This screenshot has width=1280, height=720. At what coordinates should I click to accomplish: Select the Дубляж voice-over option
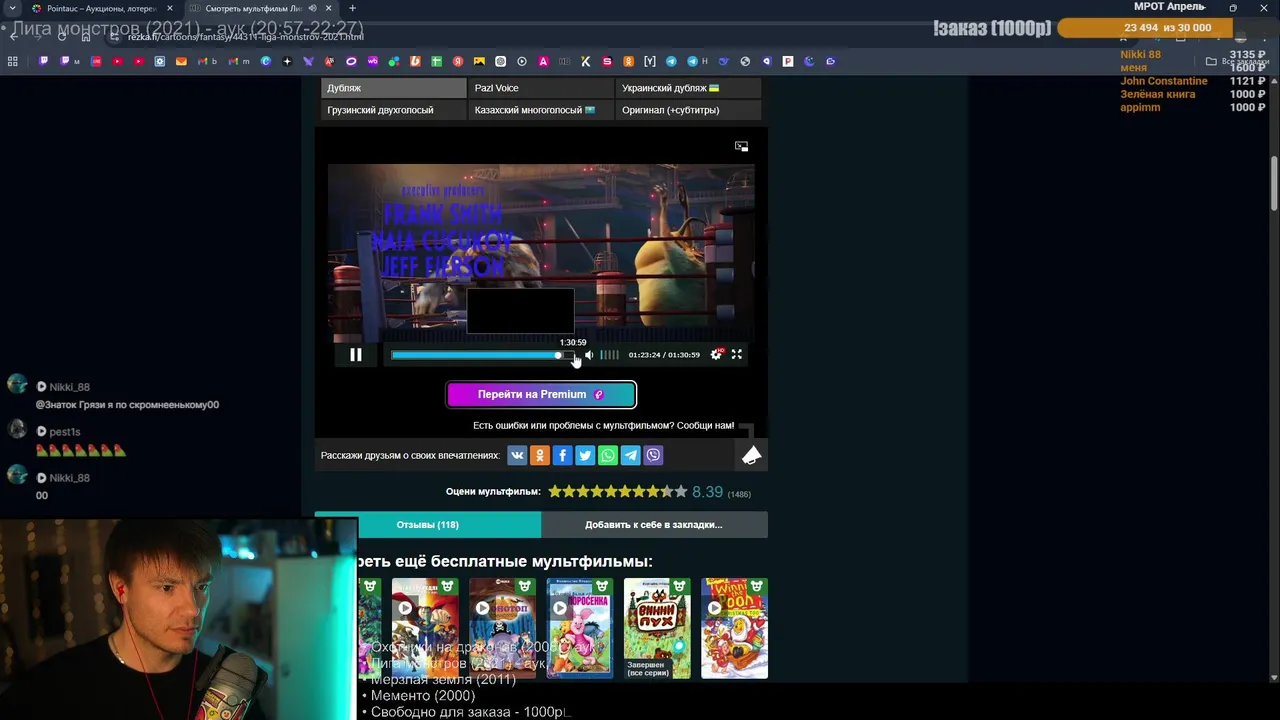[394, 88]
